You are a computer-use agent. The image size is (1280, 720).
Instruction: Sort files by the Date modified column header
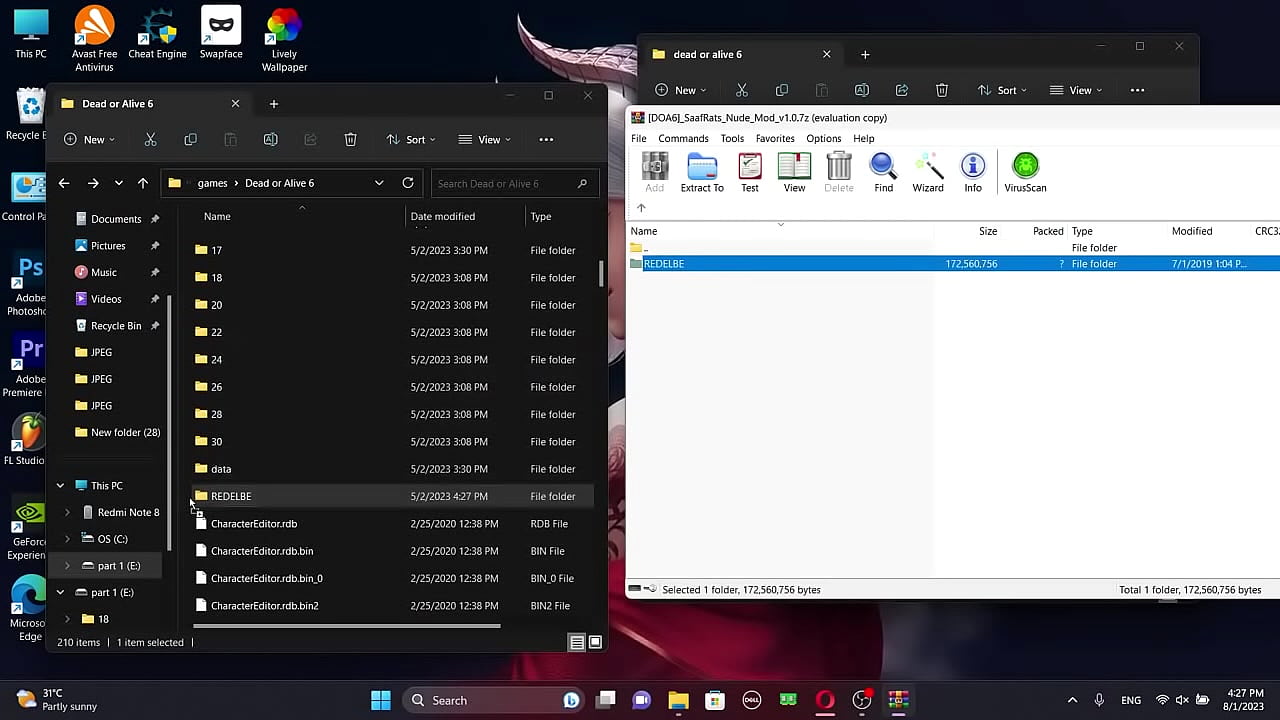coord(442,217)
